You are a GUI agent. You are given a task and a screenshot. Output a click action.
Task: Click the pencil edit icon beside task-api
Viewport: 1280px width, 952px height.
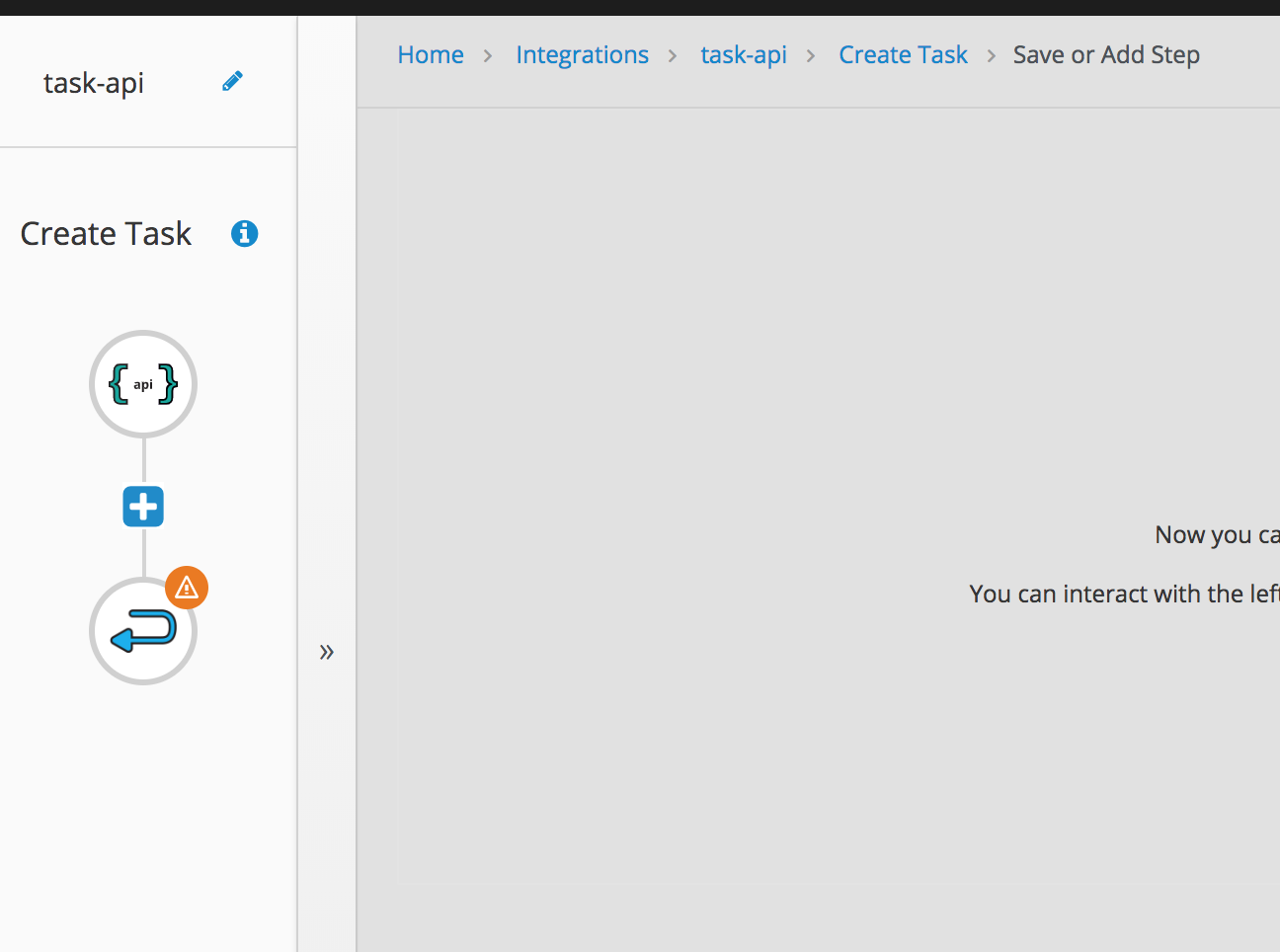tap(232, 81)
